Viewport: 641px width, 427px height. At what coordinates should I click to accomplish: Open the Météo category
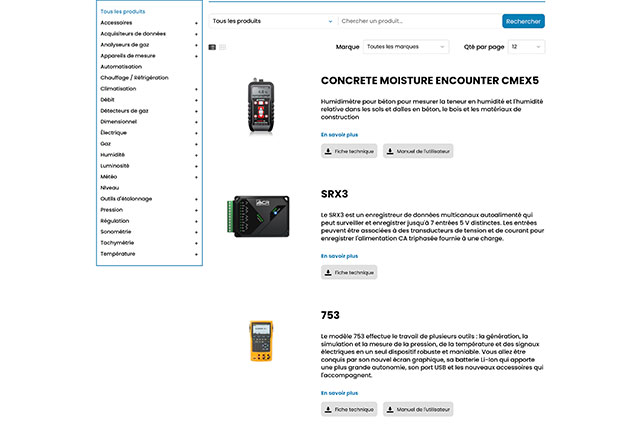coord(109,177)
